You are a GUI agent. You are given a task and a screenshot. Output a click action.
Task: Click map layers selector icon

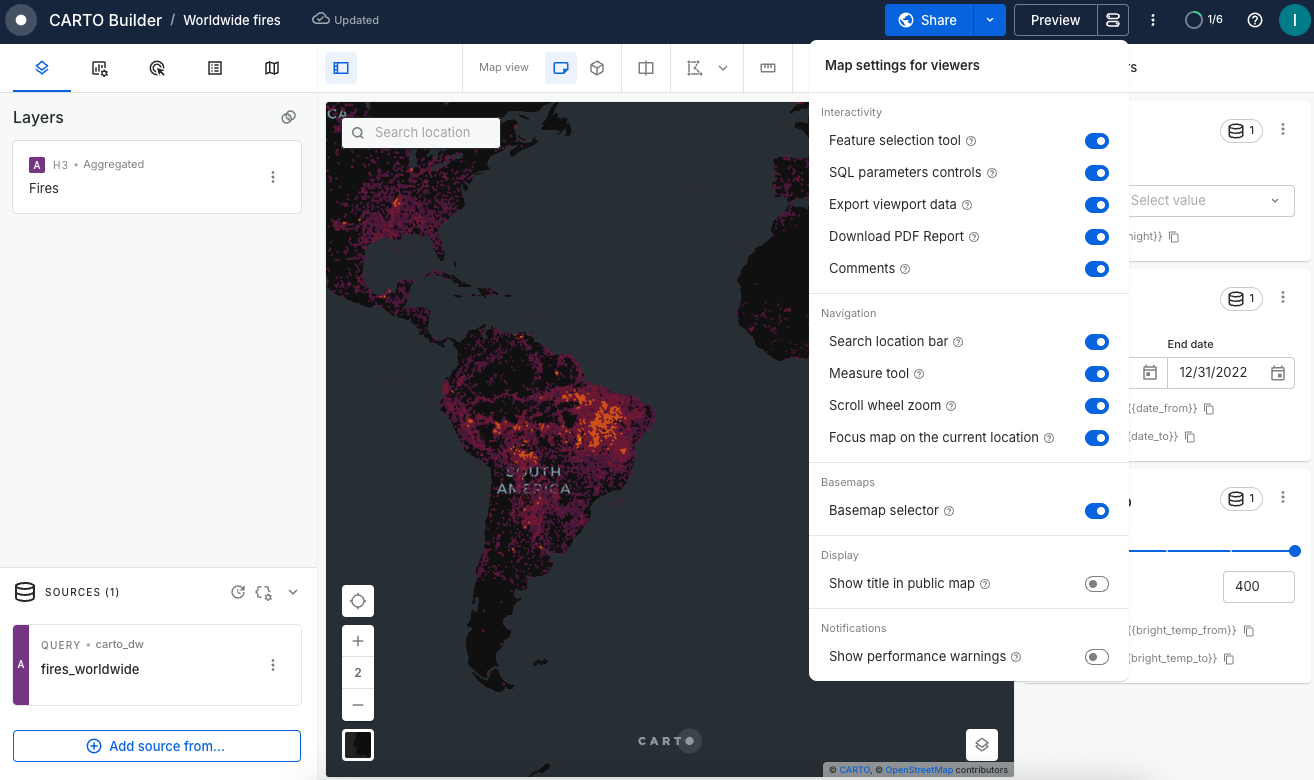click(982, 744)
